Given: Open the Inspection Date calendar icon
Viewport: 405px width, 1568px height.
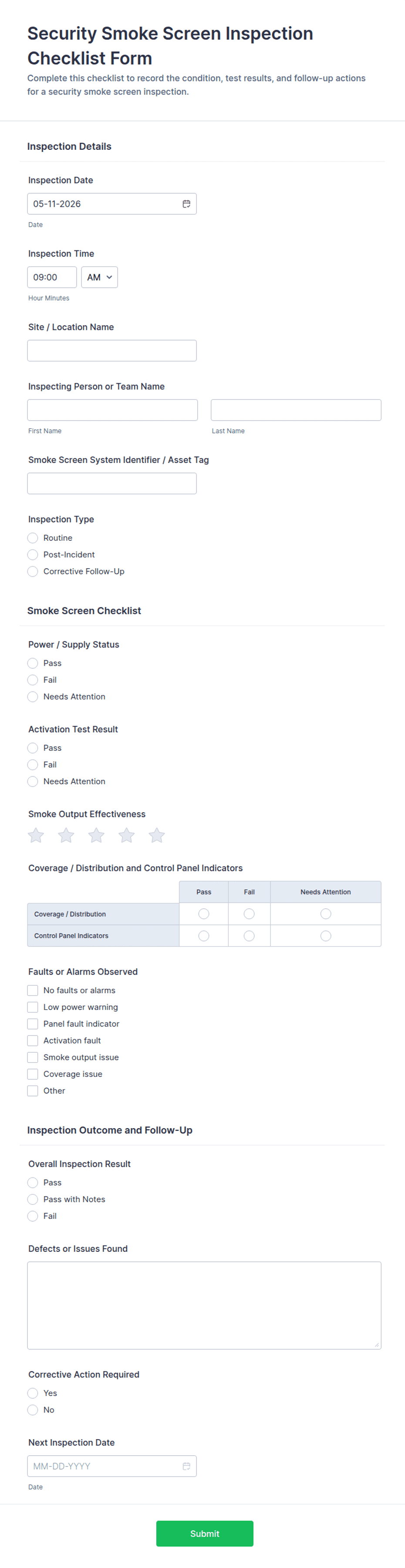Looking at the screenshot, I should 186,204.
